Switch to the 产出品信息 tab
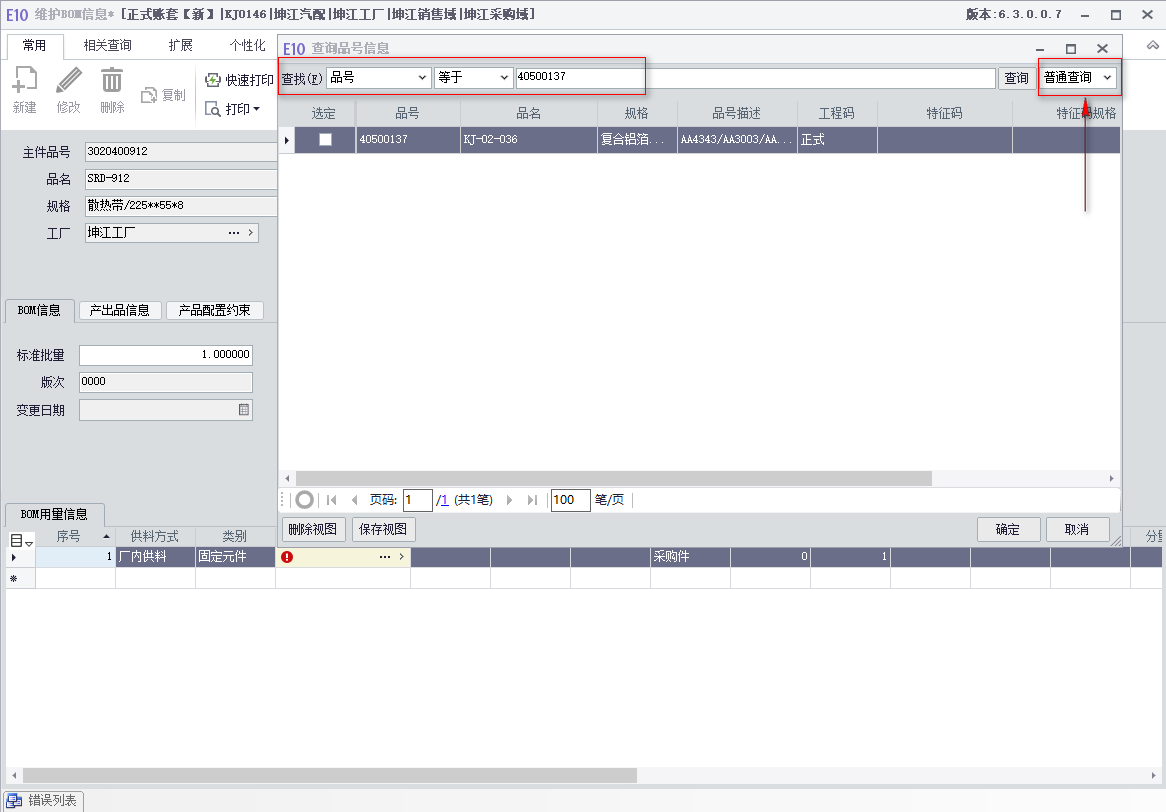The width and height of the screenshot is (1166, 812). point(120,310)
